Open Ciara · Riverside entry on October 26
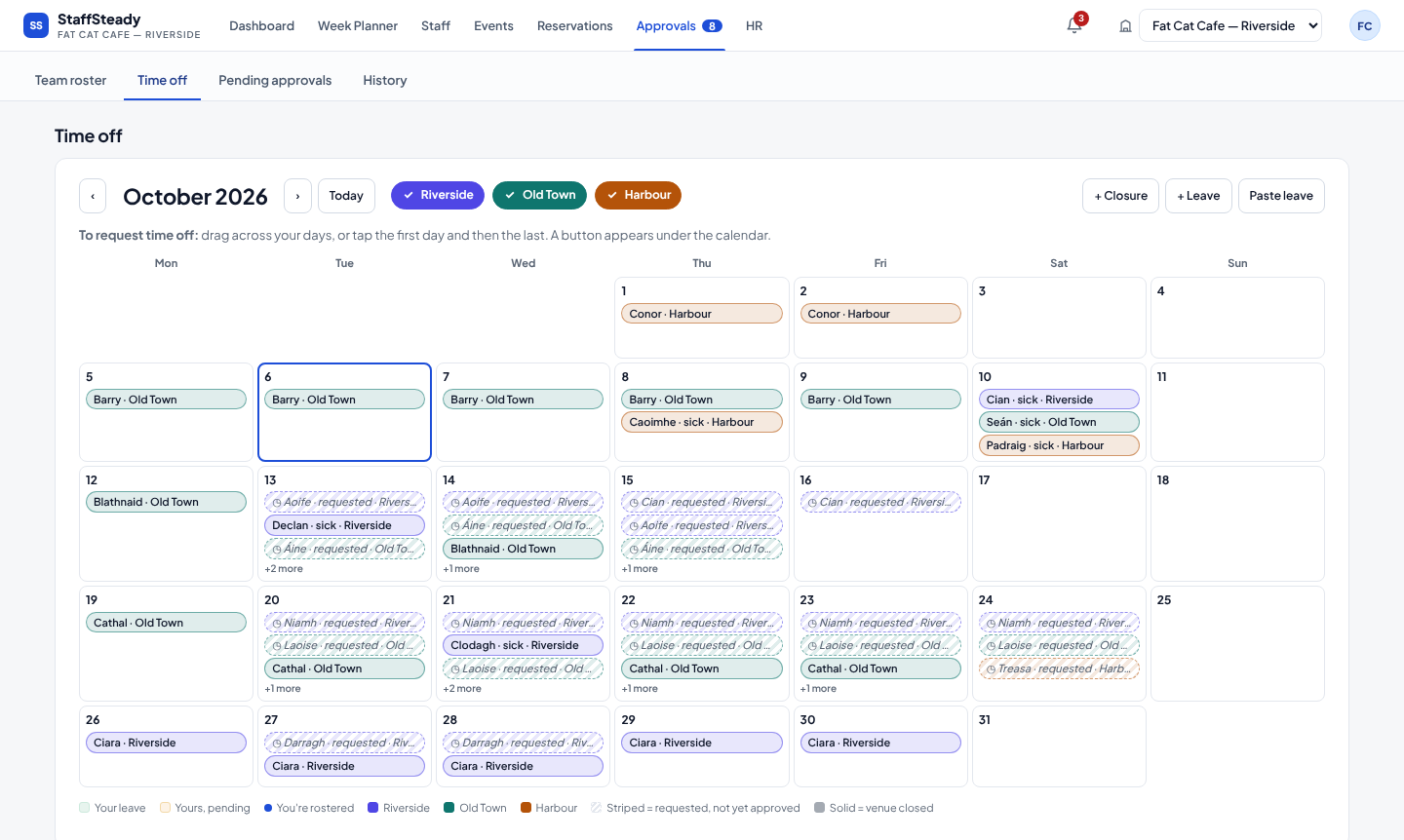Screen dimensions: 1404x840 point(166,743)
